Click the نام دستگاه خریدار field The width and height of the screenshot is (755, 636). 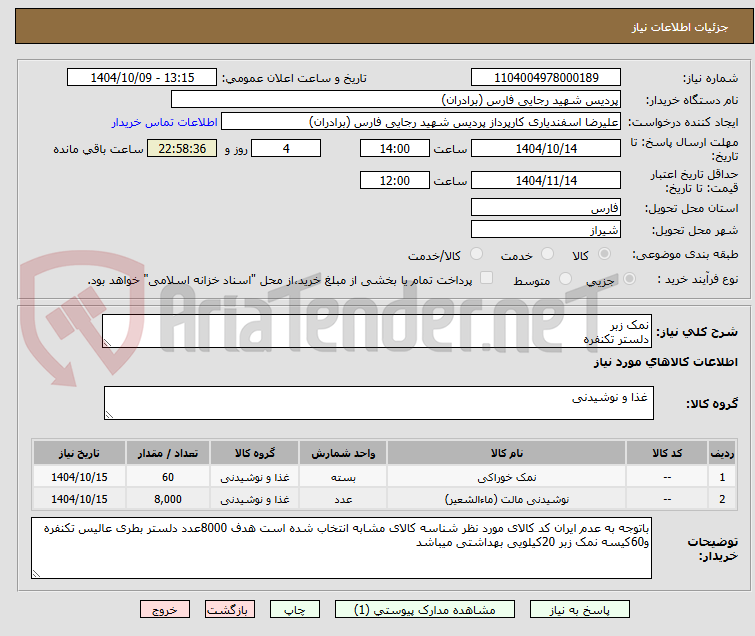[396, 100]
